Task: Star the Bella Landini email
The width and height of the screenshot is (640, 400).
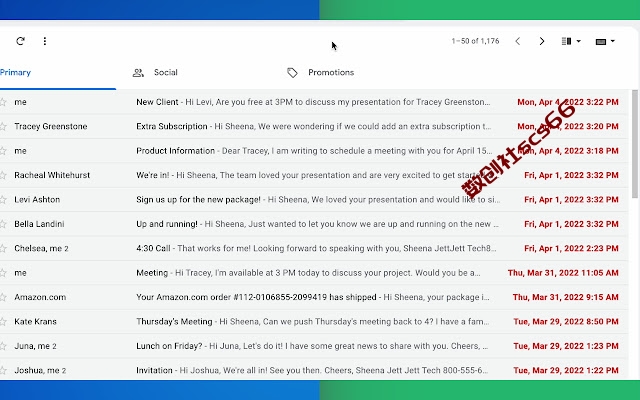Action: point(2,224)
